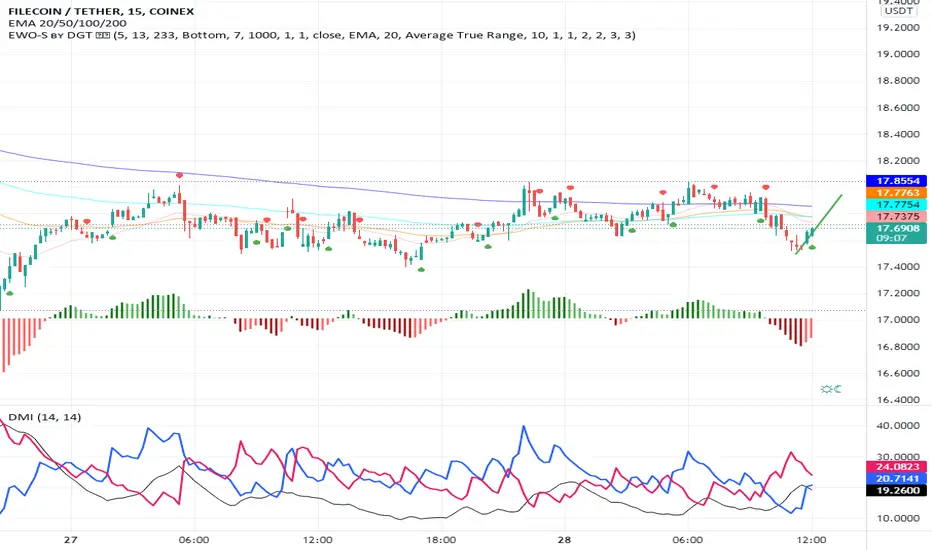Click the pink 17.7375 price label
The width and height of the screenshot is (932, 550).
tap(896, 216)
